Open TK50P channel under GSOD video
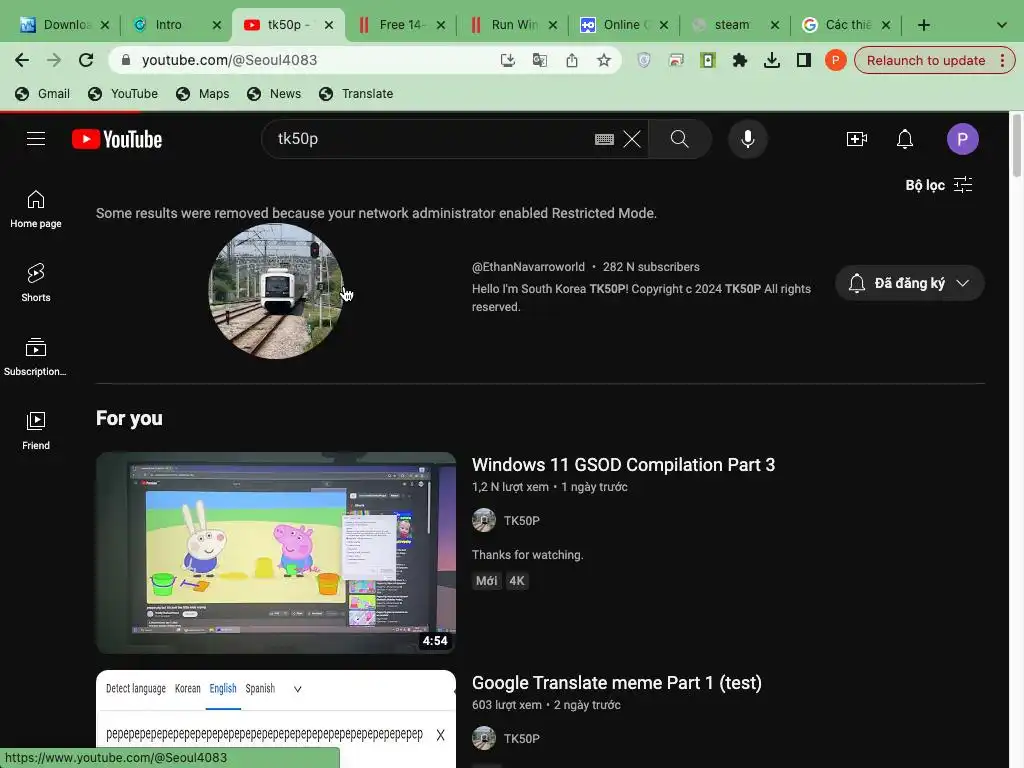The image size is (1024, 768). click(522, 520)
